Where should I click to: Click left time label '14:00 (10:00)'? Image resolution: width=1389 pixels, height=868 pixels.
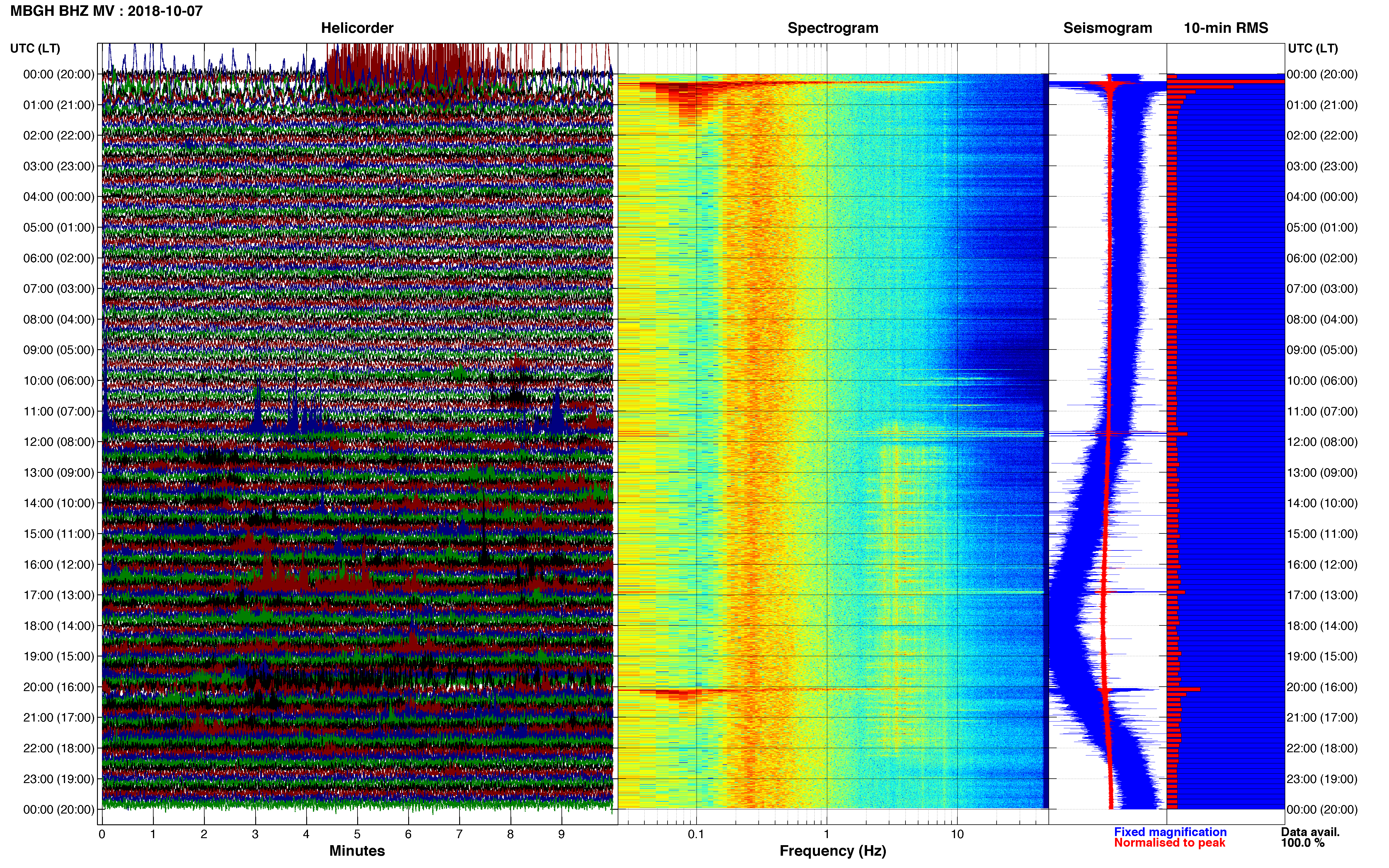click(59, 504)
